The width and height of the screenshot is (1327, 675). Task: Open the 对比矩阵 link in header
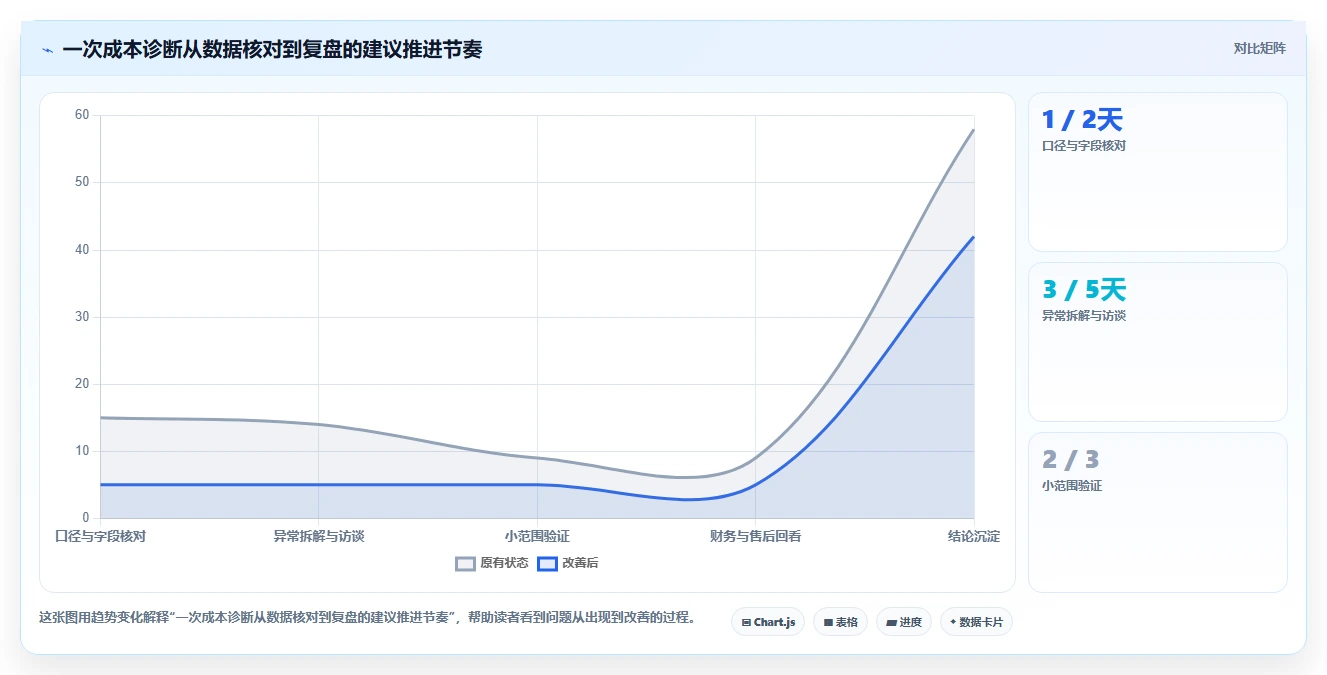[1259, 48]
